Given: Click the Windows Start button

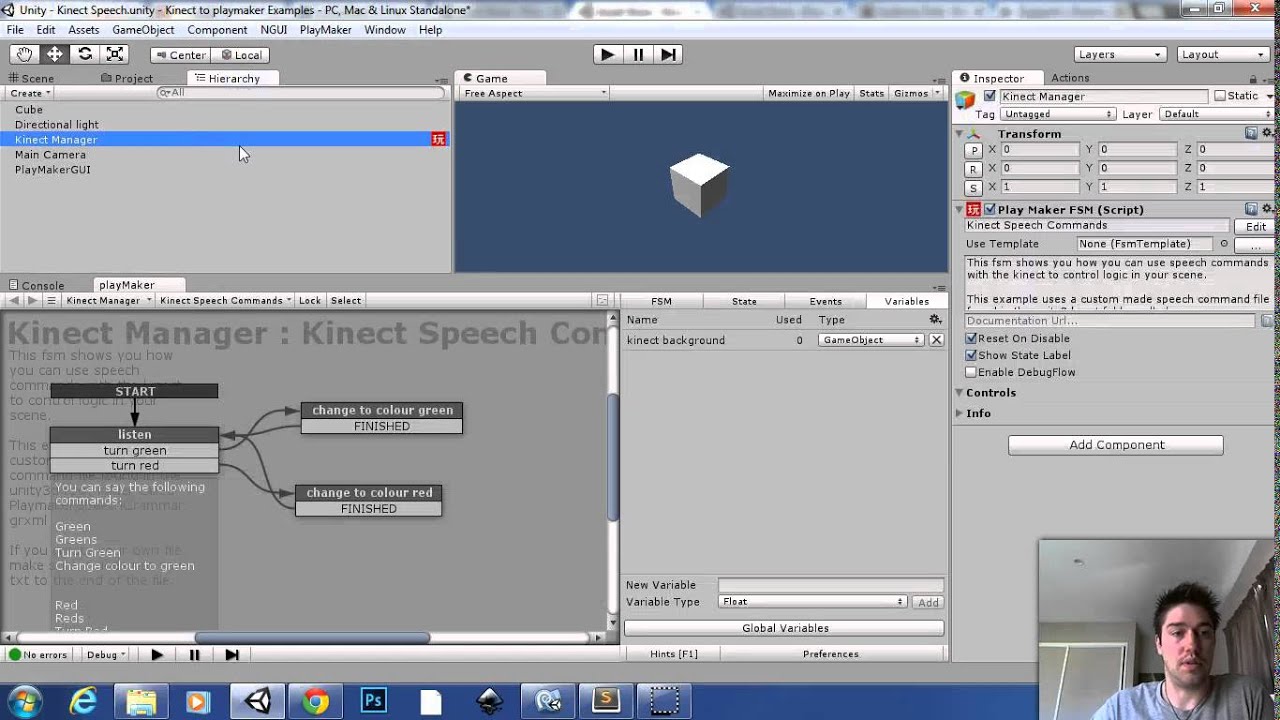Looking at the screenshot, I should [x=23, y=701].
